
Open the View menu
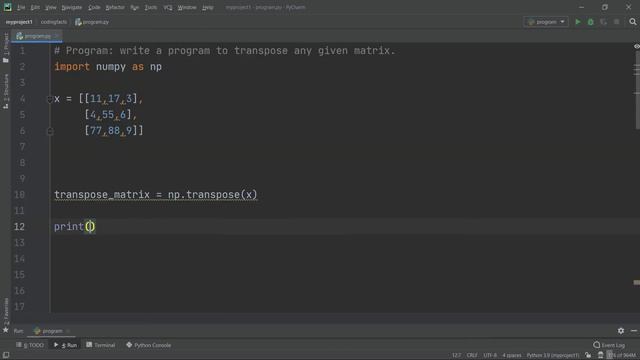pos(51,7)
